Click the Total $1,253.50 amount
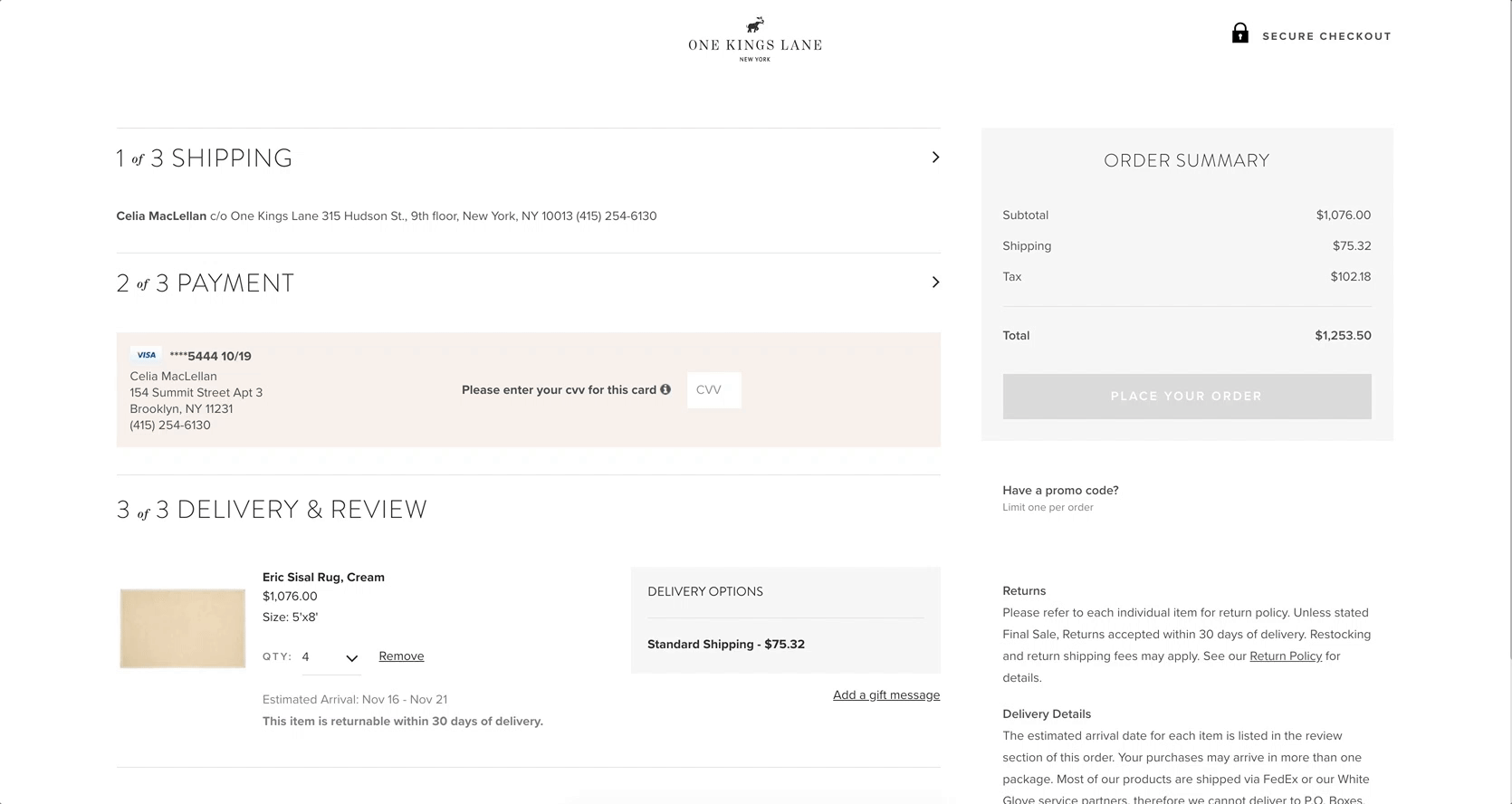The width and height of the screenshot is (1512, 804). click(x=1343, y=335)
